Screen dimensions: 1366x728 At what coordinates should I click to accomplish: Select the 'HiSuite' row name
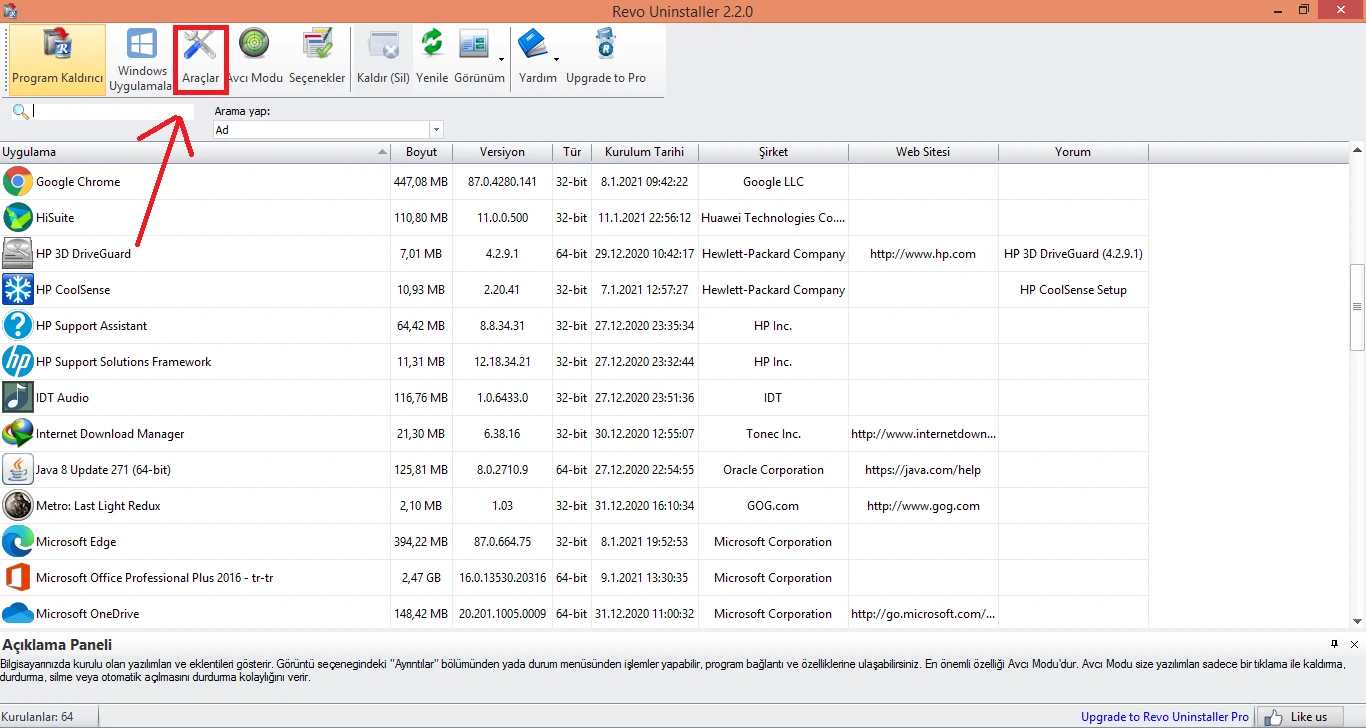point(55,218)
